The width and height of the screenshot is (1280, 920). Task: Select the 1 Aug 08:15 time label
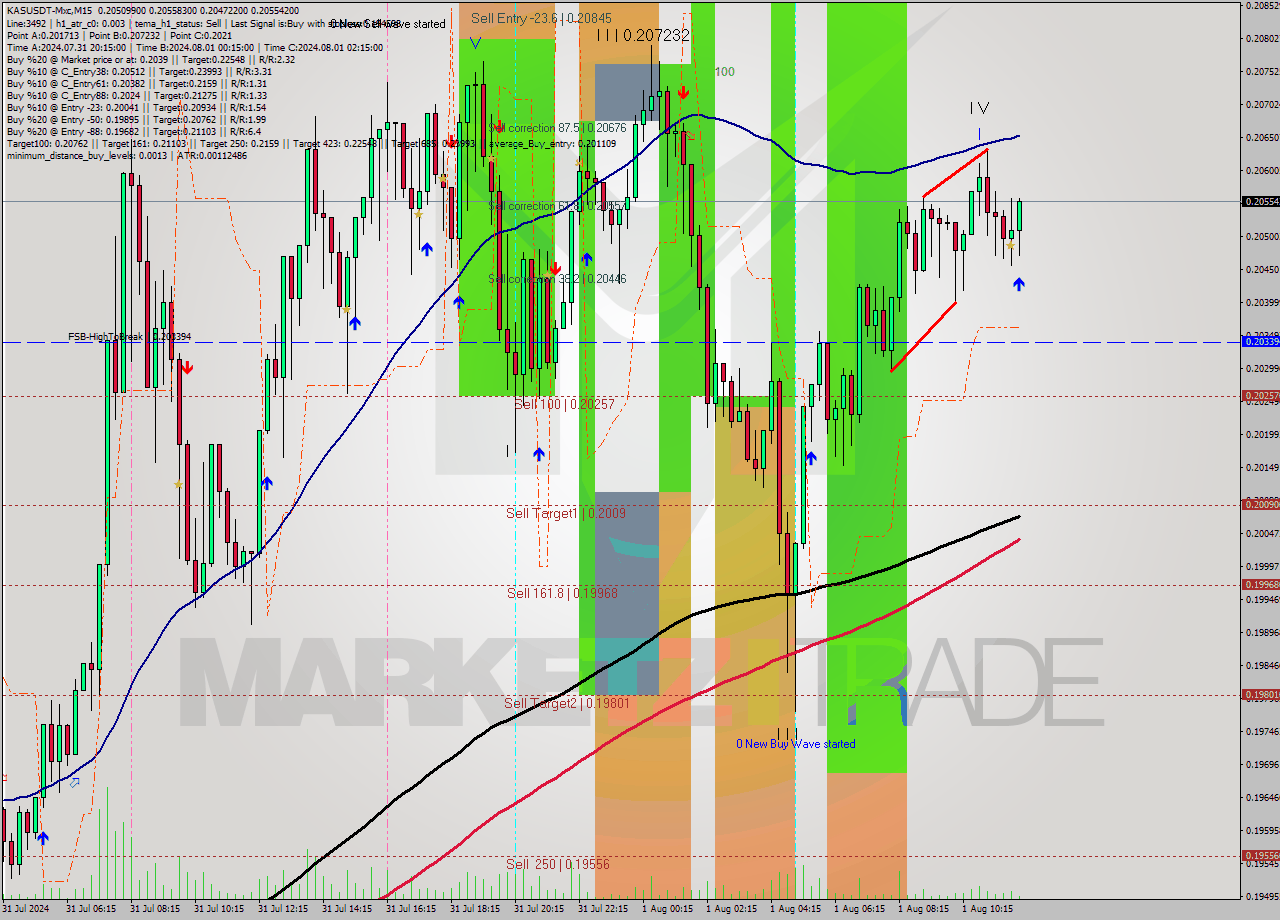point(923,909)
